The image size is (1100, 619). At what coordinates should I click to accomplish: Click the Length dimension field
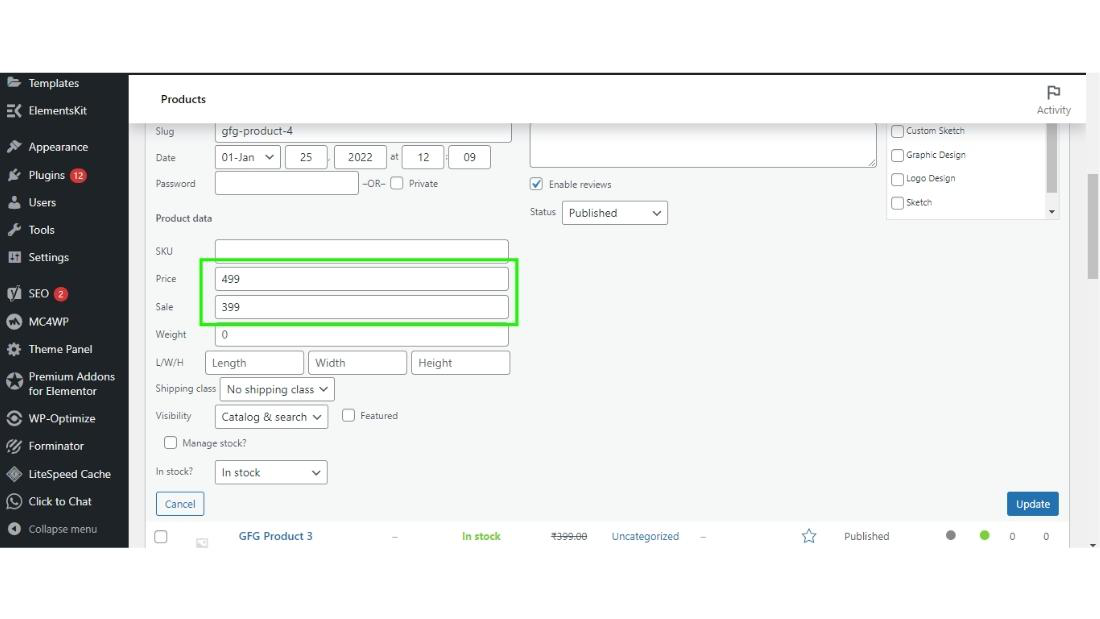click(254, 363)
